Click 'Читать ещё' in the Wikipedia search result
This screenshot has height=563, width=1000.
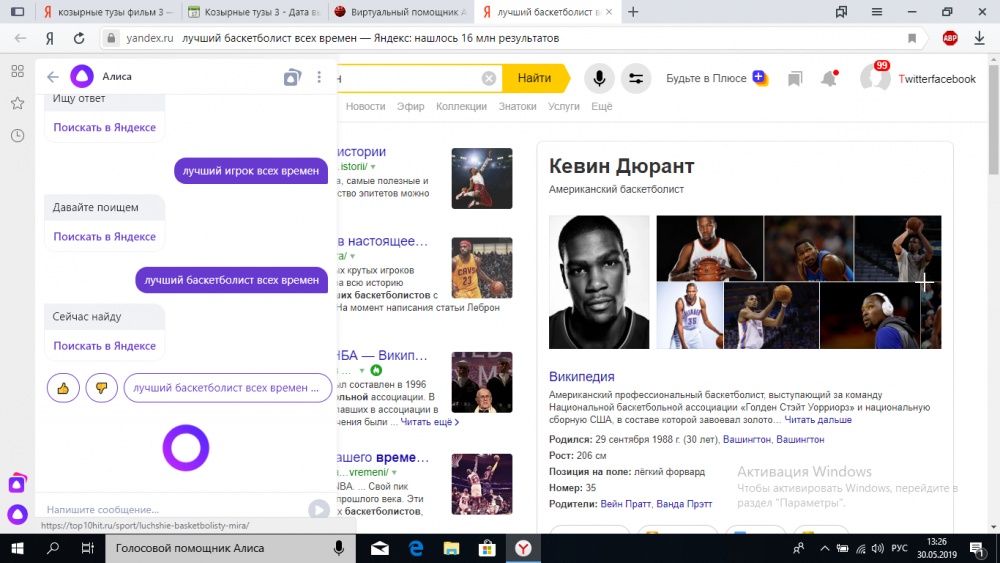[x=429, y=422]
